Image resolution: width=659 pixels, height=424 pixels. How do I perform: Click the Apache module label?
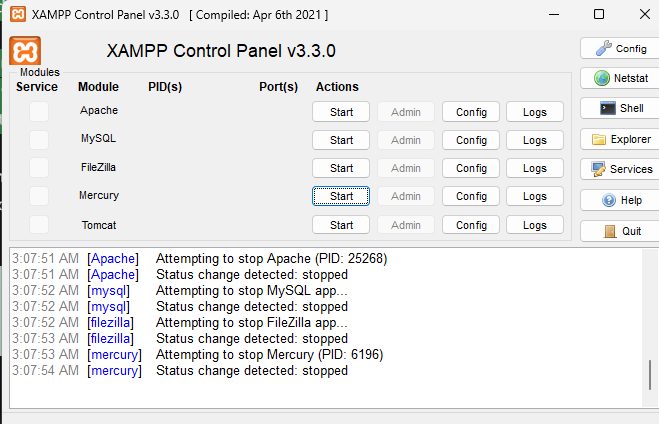(99, 110)
